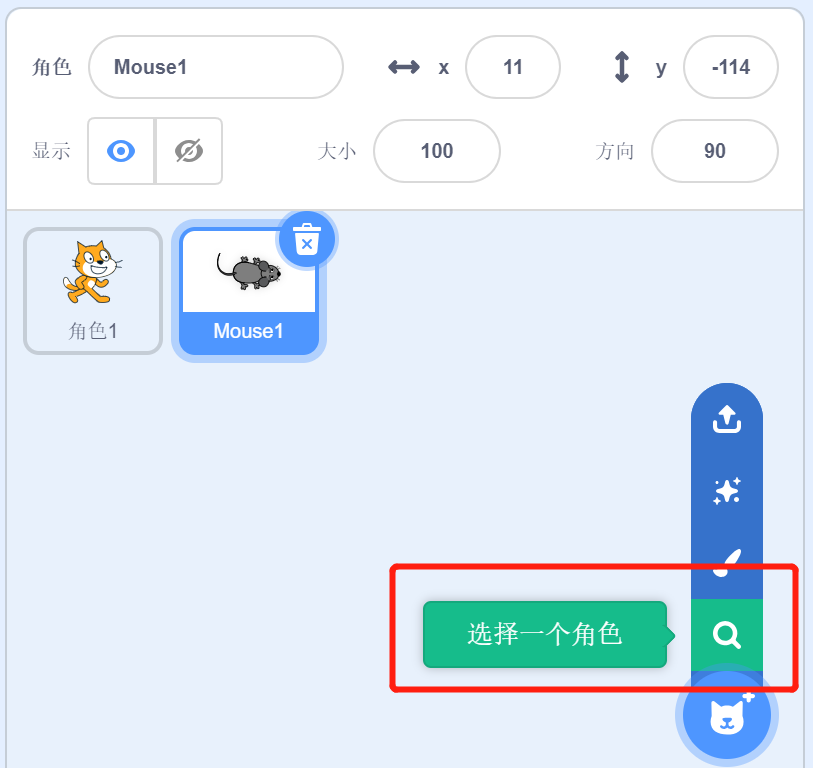Click the magnifier choose sprite icon
Viewport: 813px width, 768px height.
(726, 635)
